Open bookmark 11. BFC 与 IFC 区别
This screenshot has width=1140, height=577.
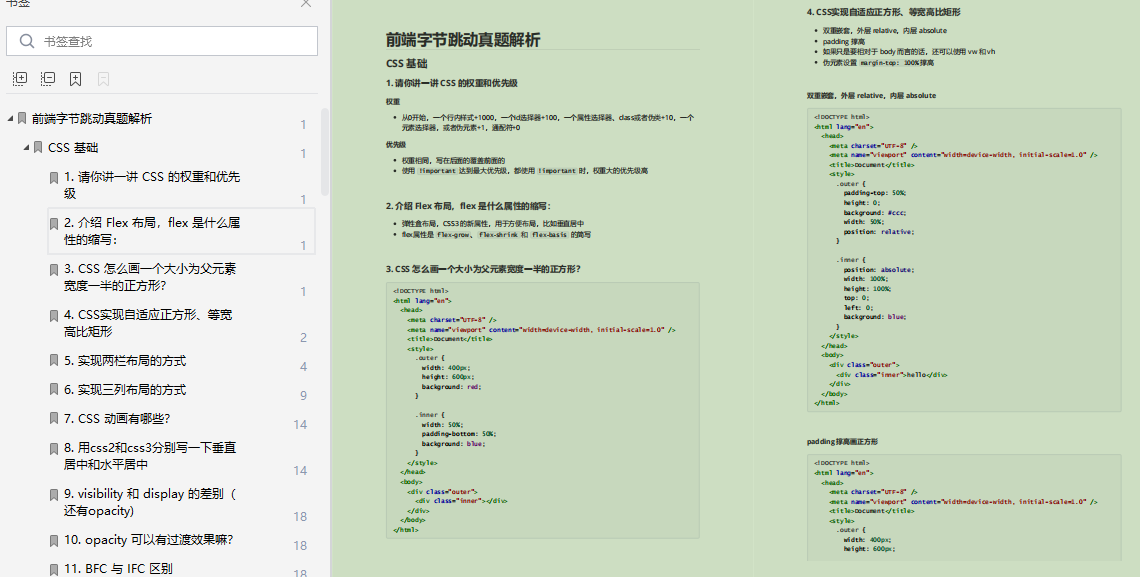click(x=119, y=568)
